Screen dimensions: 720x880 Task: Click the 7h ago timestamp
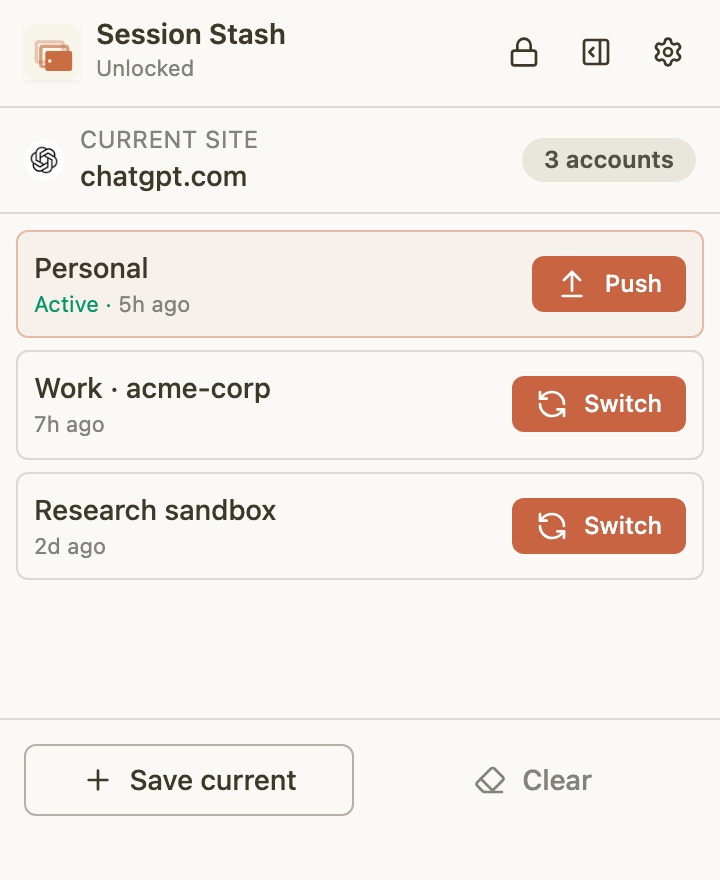pos(69,424)
